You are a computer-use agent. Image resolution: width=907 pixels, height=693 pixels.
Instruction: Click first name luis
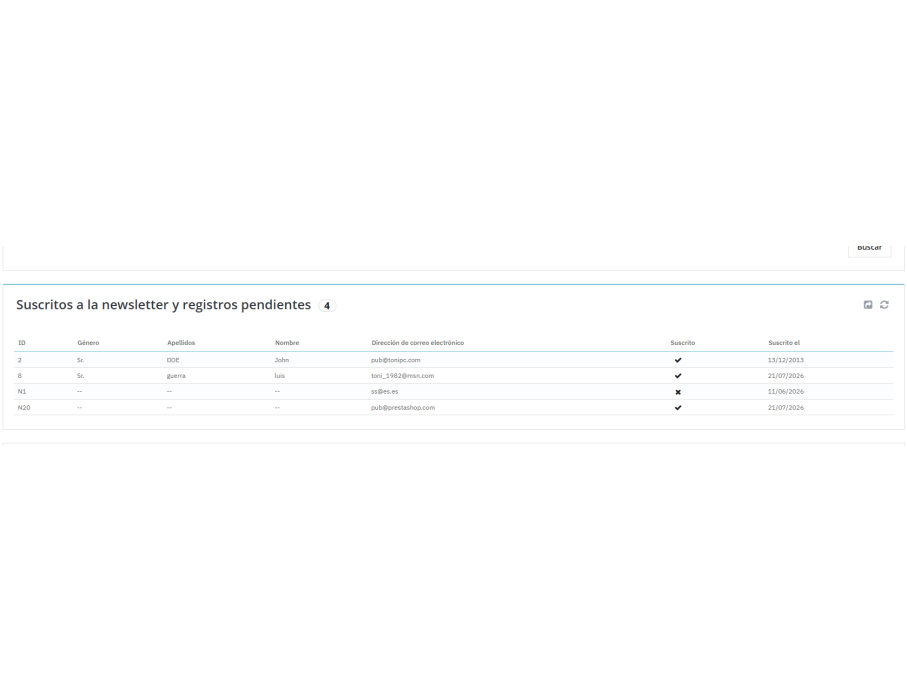pyautogui.click(x=280, y=375)
